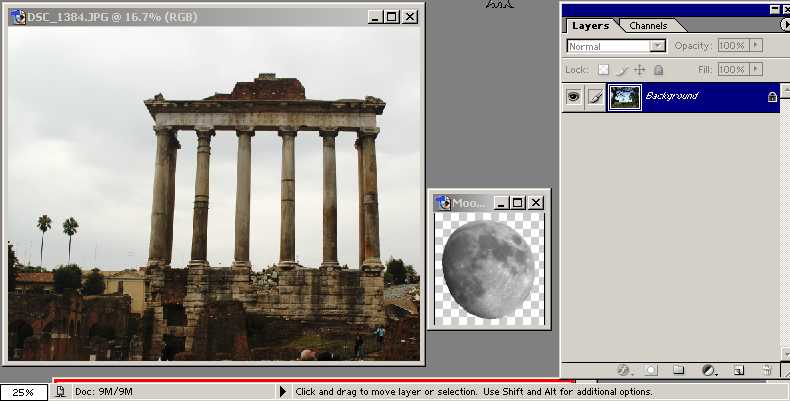The height and width of the screenshot is (401, 790).
Task: Create a new layer using bottom icon
Action: [738, 370]
